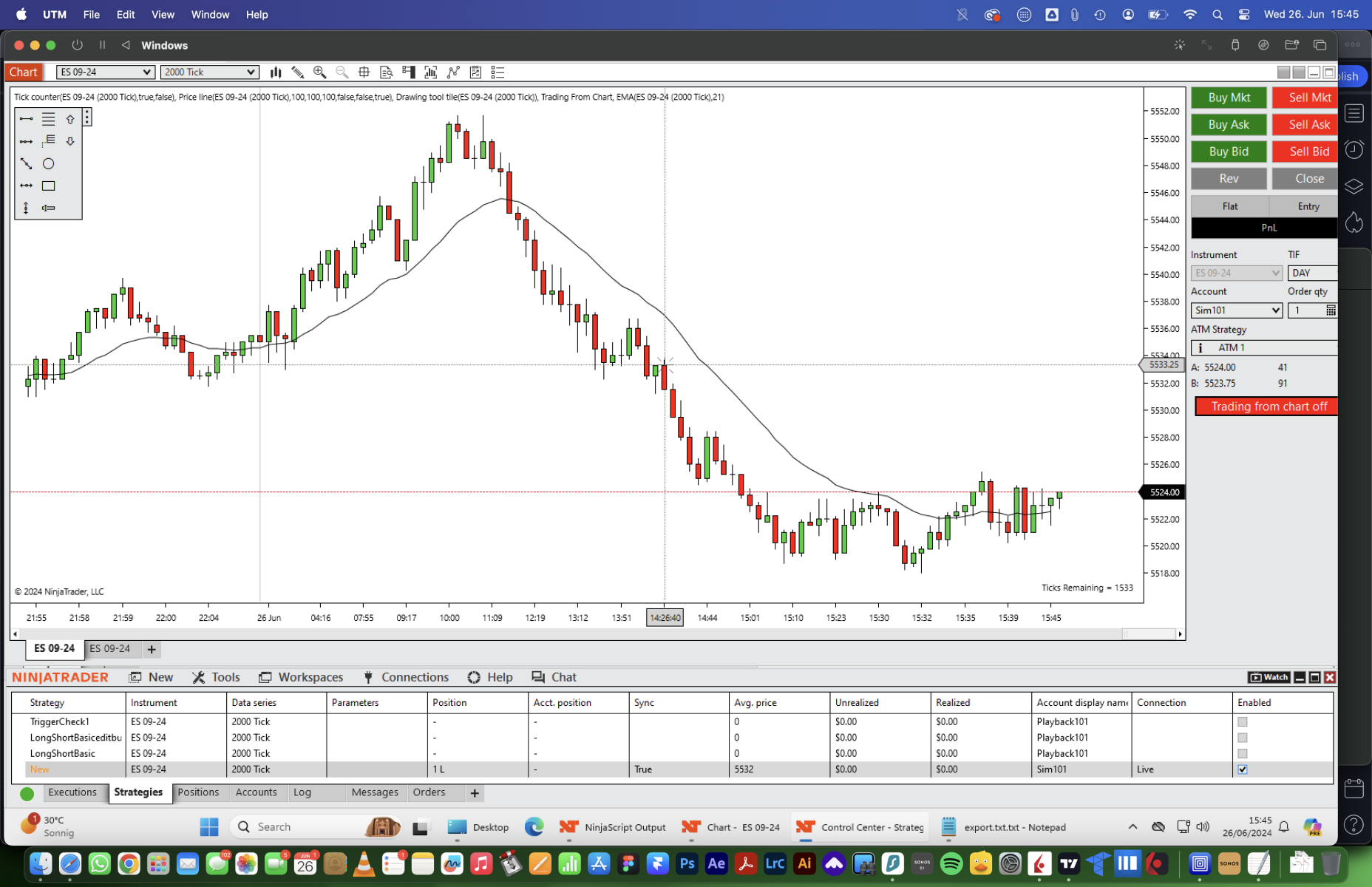Click the green connection status indicator

coord(27,794)
